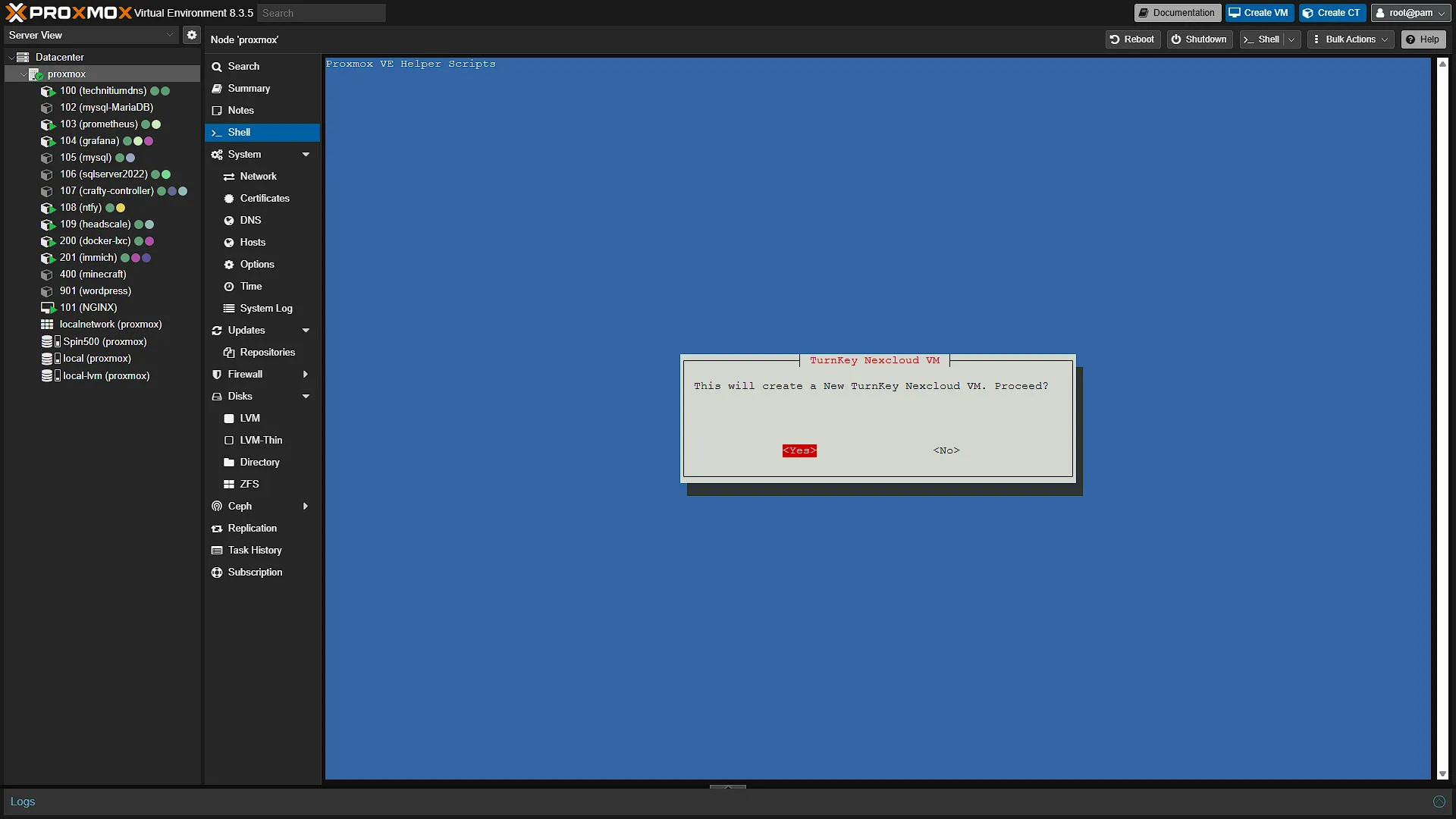
Task: Click the console vertical scrollbar down arrow
Action: pyautogui.click(x=1442, y=774)
